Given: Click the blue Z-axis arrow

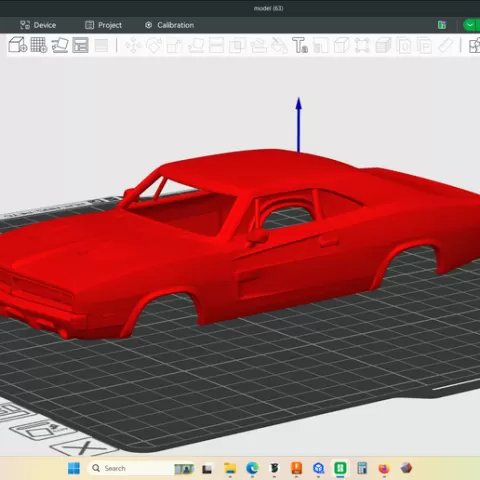Looking at the screenshot, I should point(299,125).
